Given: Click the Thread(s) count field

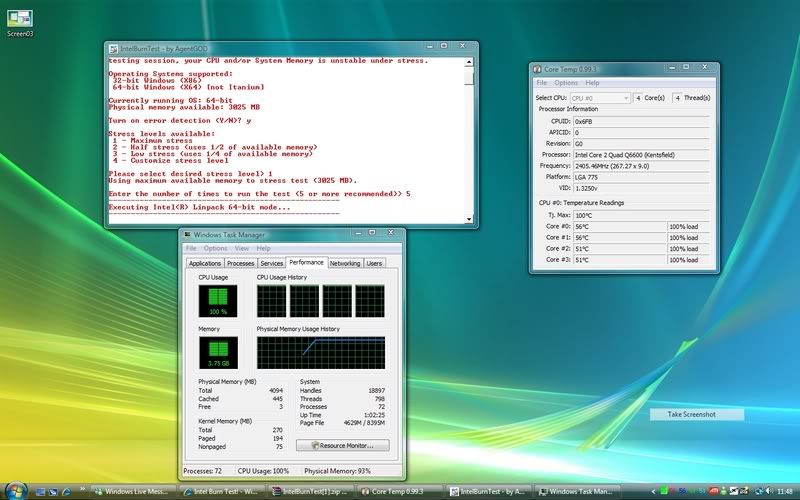Looking at the screenshot, I should coord(677,98).
